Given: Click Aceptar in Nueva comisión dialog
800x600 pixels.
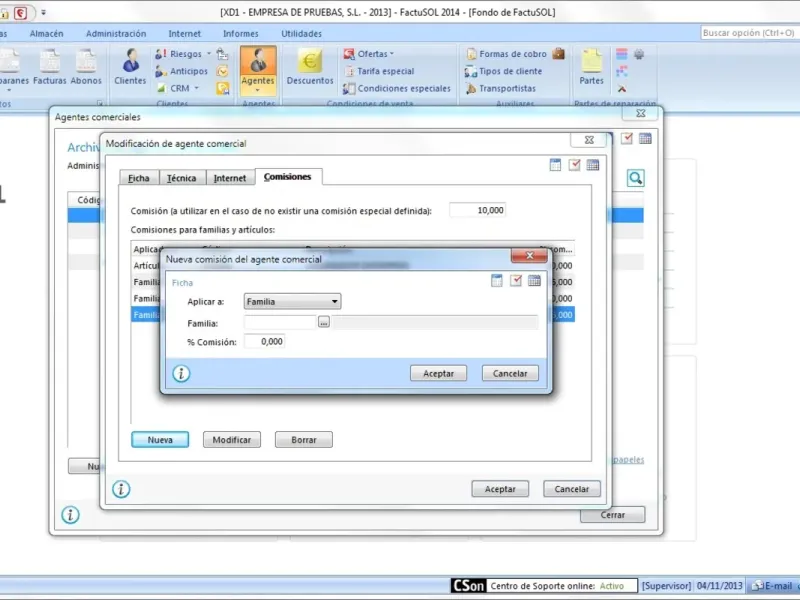Looking at the screenshot, I should [x=438, y=373].
